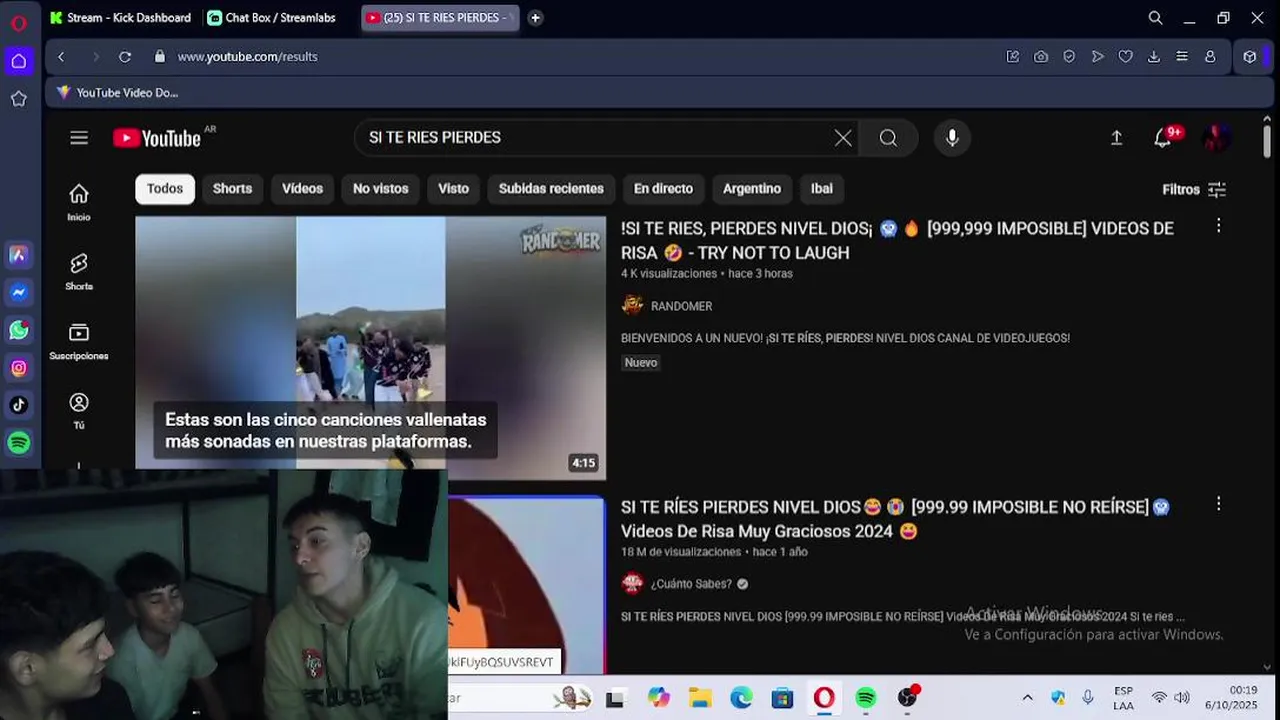Open Shorts in the YouTube sidebar
The height and width of the screenshot is (720, 1280).
click(79, 271)
